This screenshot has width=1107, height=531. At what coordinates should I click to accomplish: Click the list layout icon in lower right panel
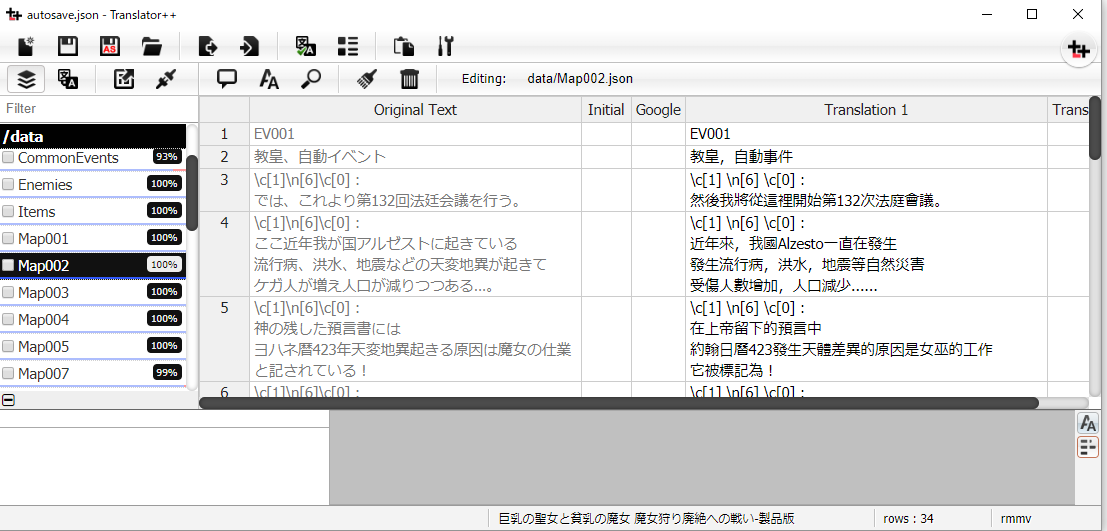click(1088, 447)
